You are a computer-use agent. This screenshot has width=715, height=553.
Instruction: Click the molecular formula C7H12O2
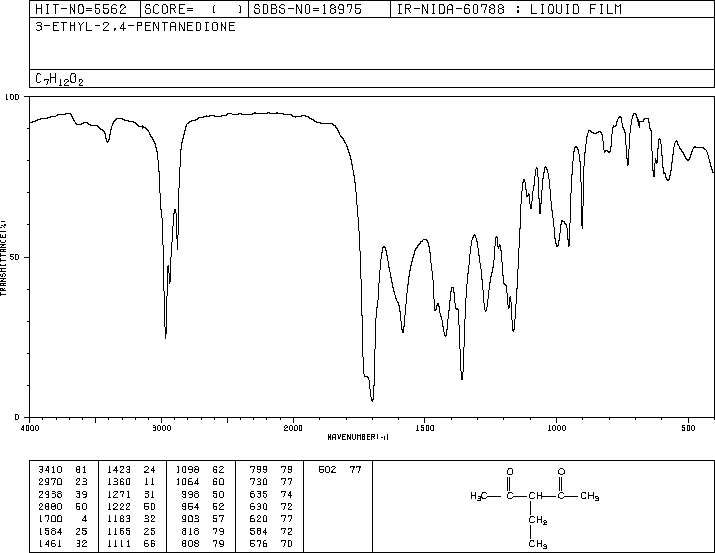[x=59, y=79]
